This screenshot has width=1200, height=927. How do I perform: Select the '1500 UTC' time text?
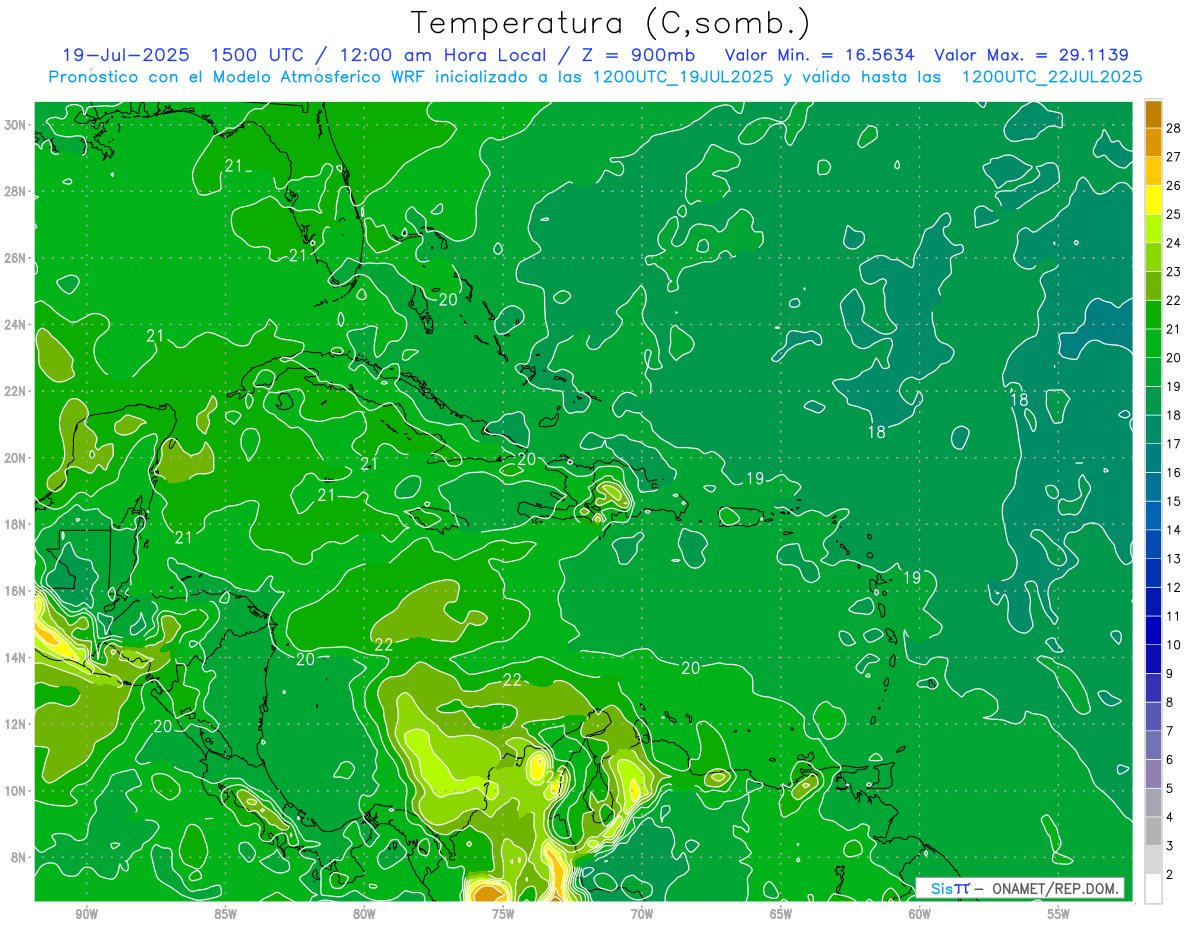(x=258, y=55)
